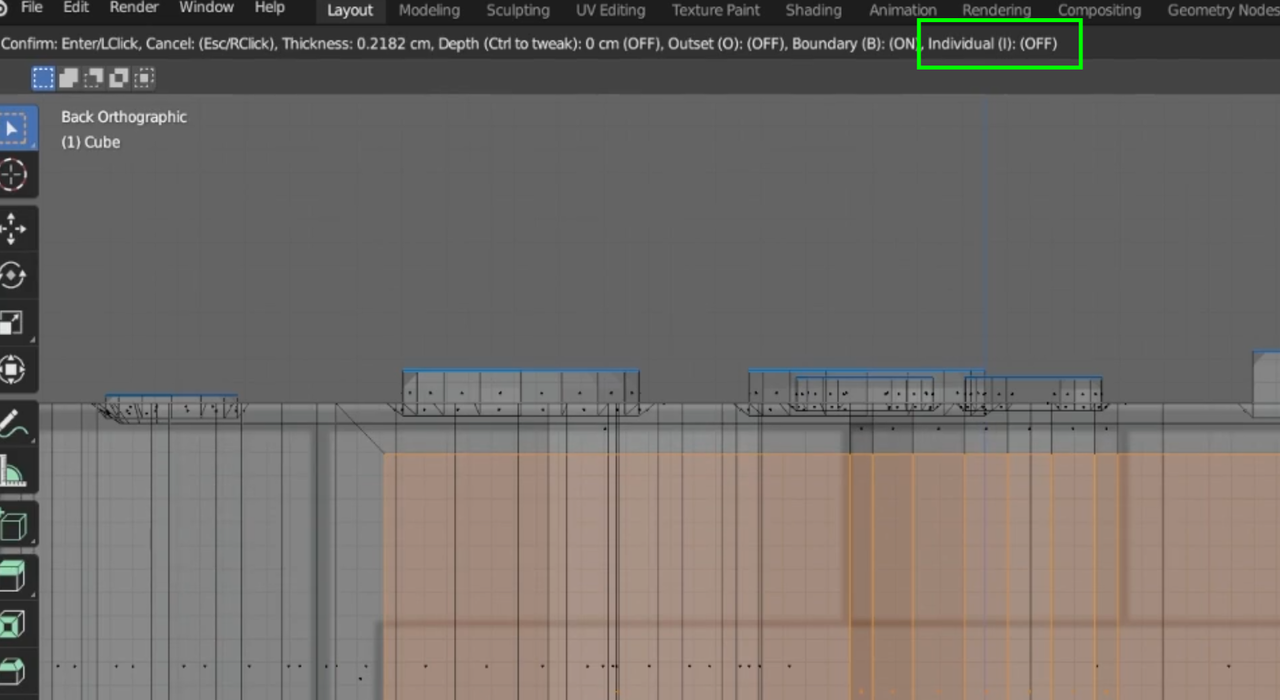Click the Boundary (B): (ON) status text
The image size is (1280, 700).
point(856,44)
